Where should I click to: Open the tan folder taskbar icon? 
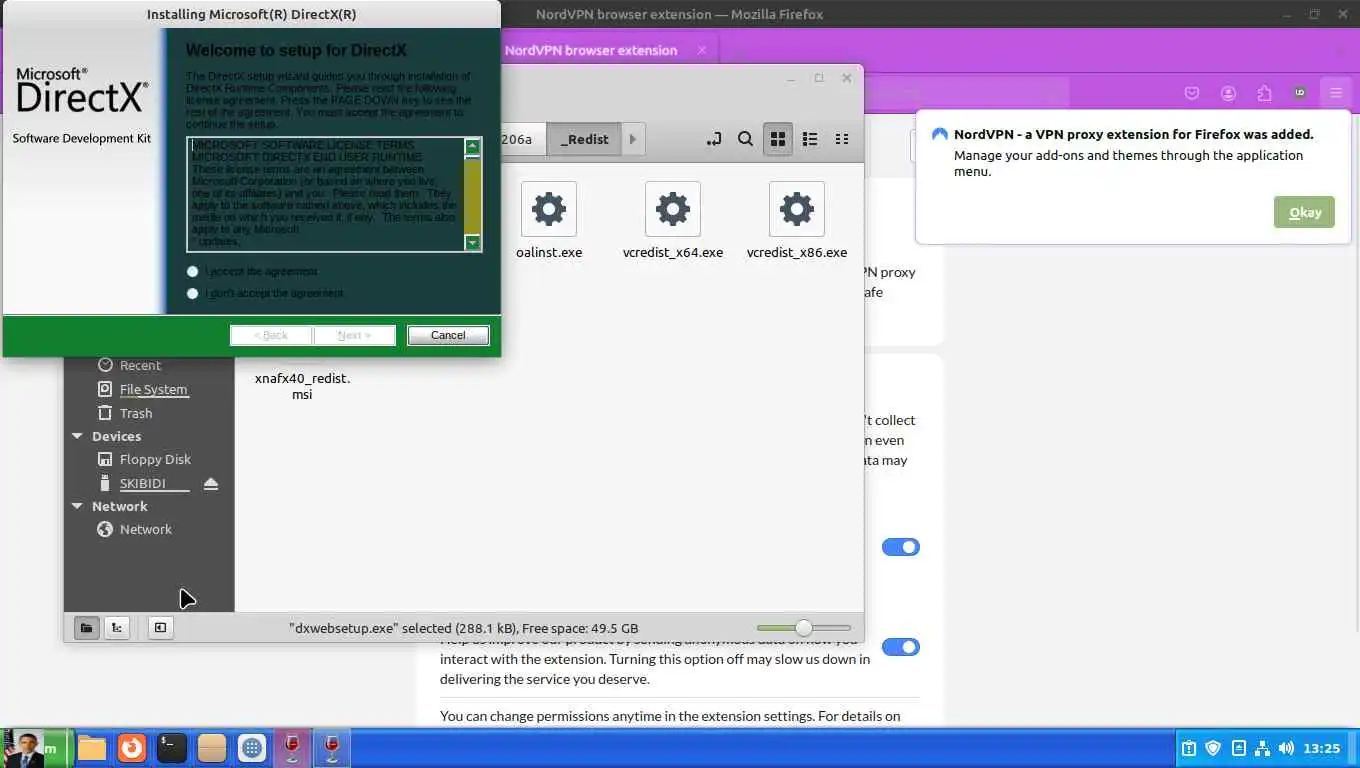pyautogui.click(x=212, y=748)
